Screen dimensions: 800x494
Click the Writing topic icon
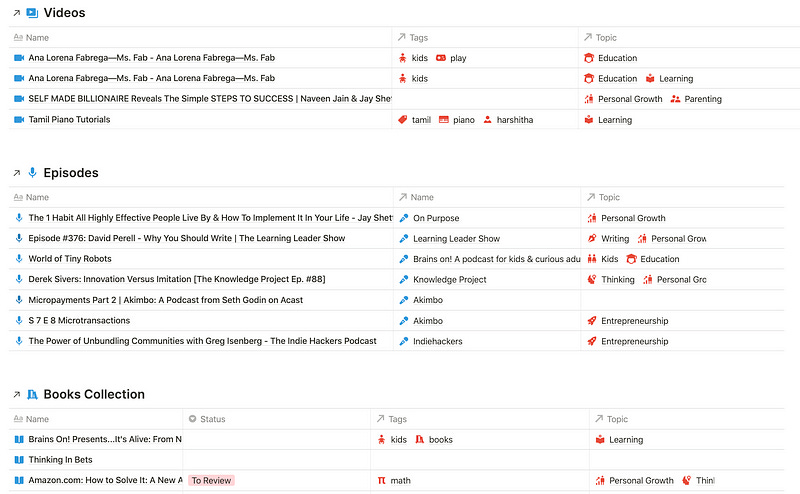click(592, 238)
